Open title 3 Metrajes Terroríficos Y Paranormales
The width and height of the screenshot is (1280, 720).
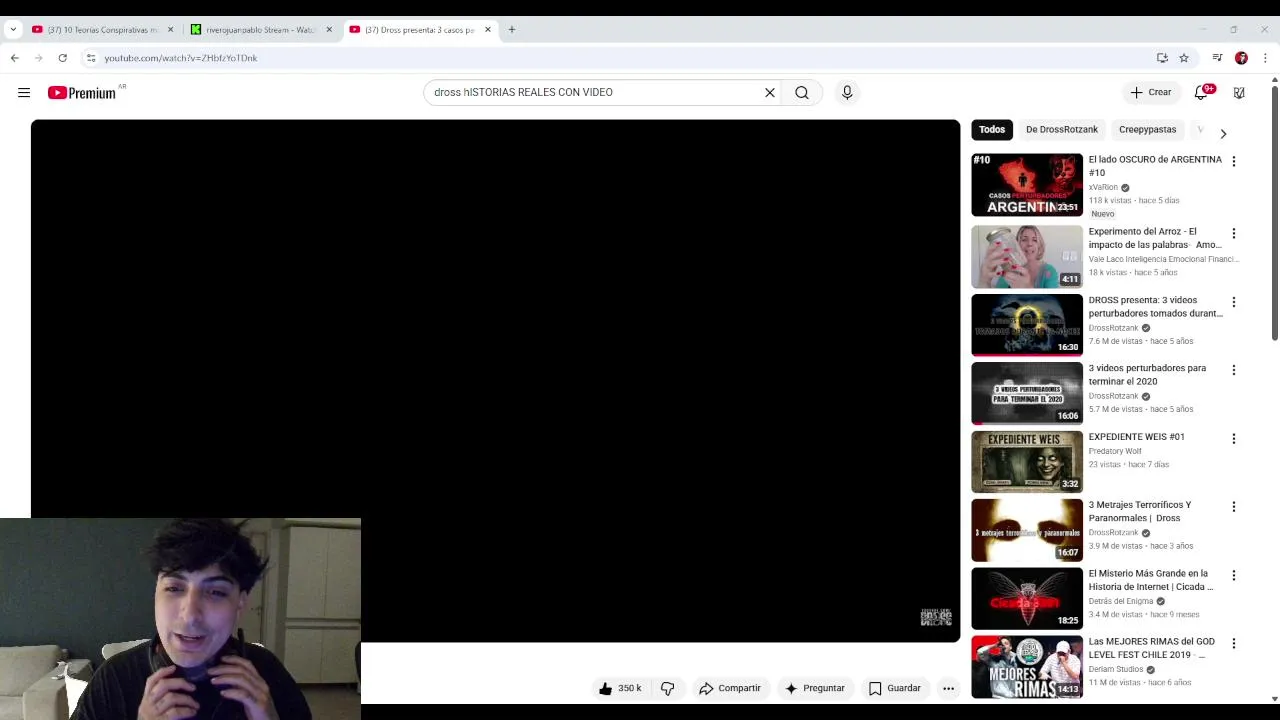point(1140,512)
